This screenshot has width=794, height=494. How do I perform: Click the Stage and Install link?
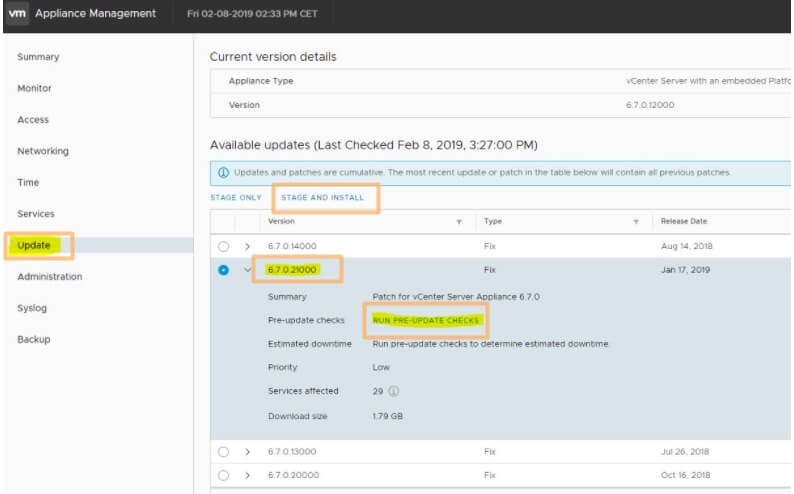tap(322, 198)
